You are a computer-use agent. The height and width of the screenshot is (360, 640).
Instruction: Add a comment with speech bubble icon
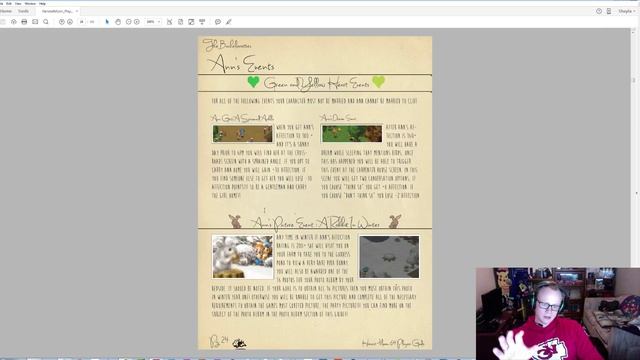pos(218,22)
